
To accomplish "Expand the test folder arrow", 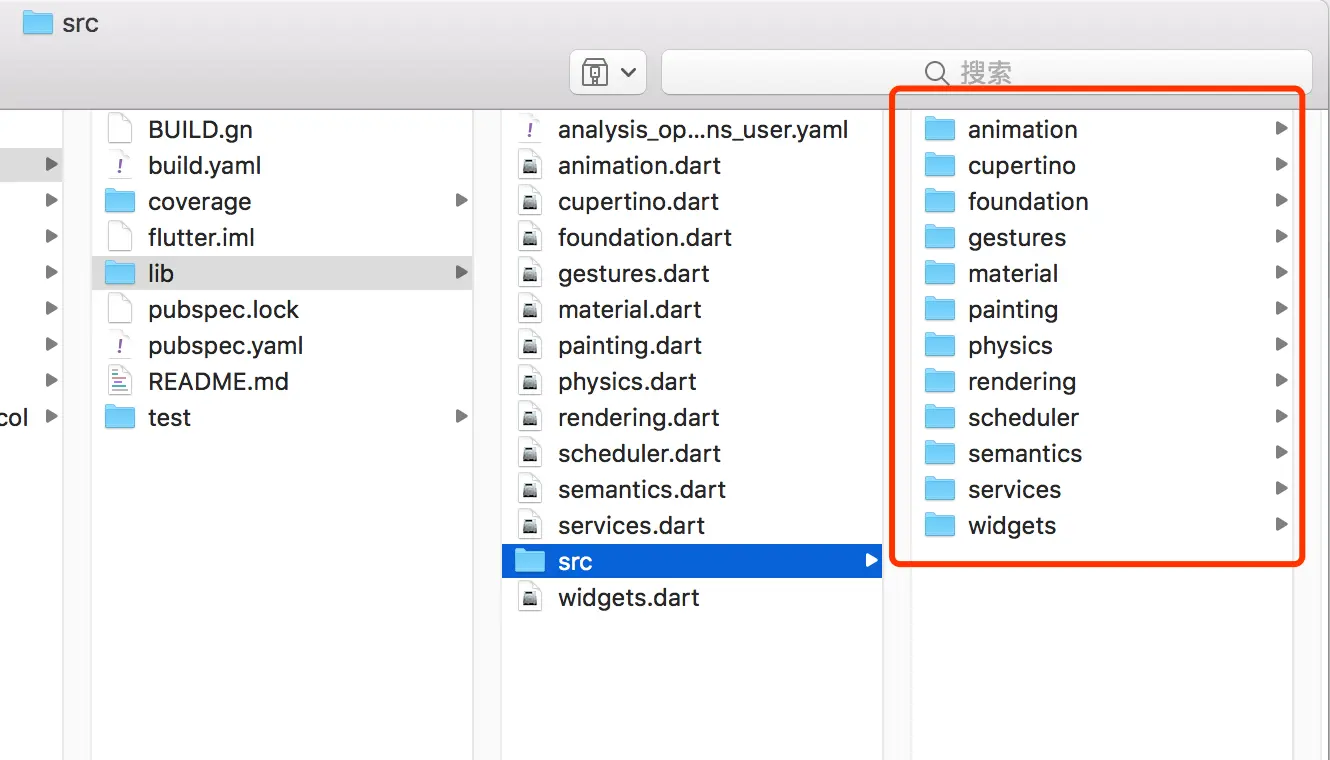I will [x=461, y=416].
